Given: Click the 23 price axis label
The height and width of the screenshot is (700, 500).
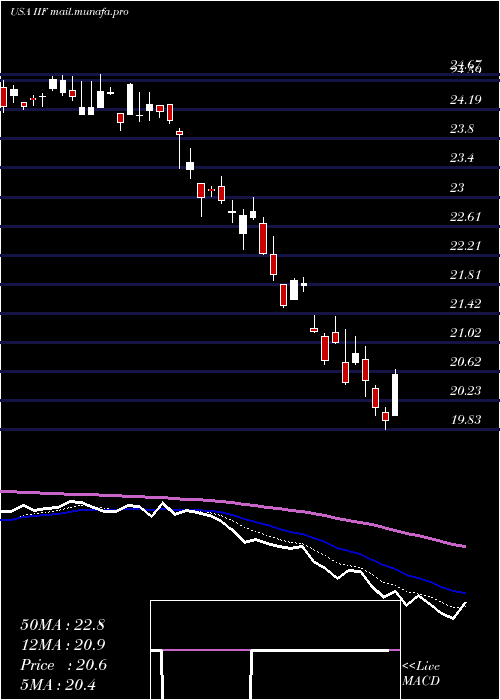Looking at the screenshot, I should click(x=457, y=188).
